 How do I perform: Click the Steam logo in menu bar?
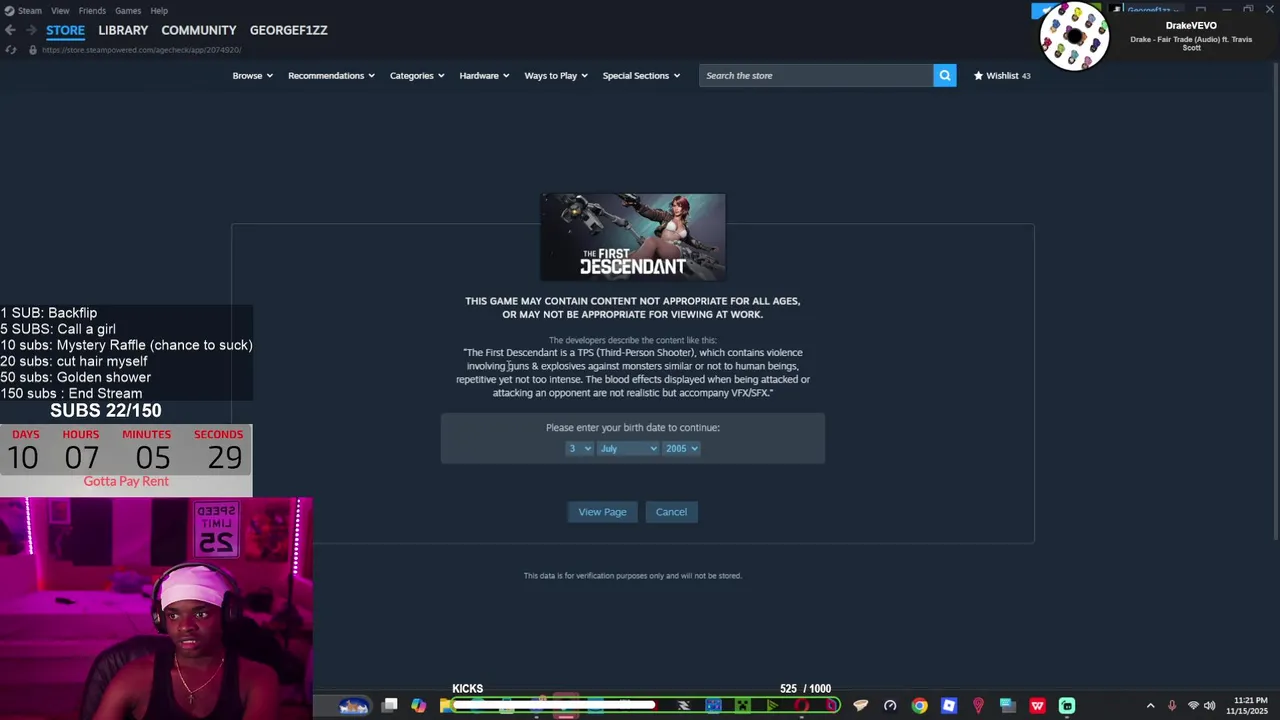9,10
